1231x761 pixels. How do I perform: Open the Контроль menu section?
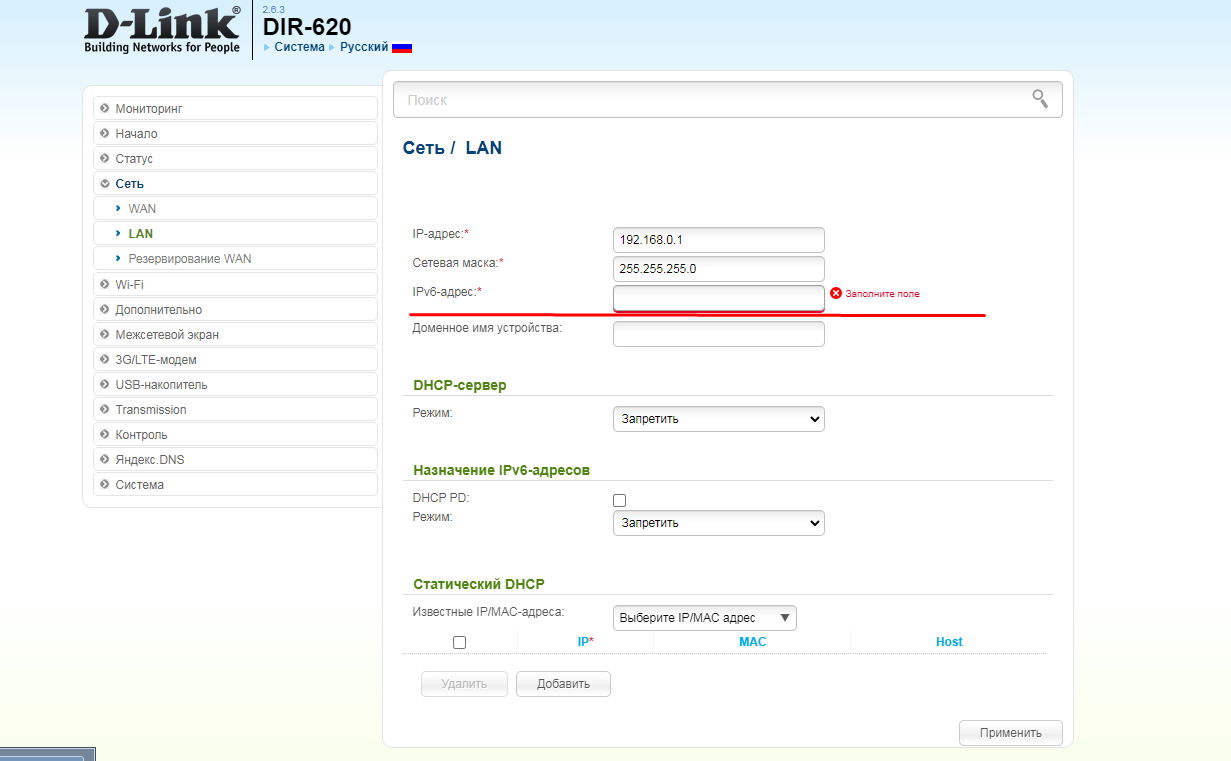pos(235,434)
